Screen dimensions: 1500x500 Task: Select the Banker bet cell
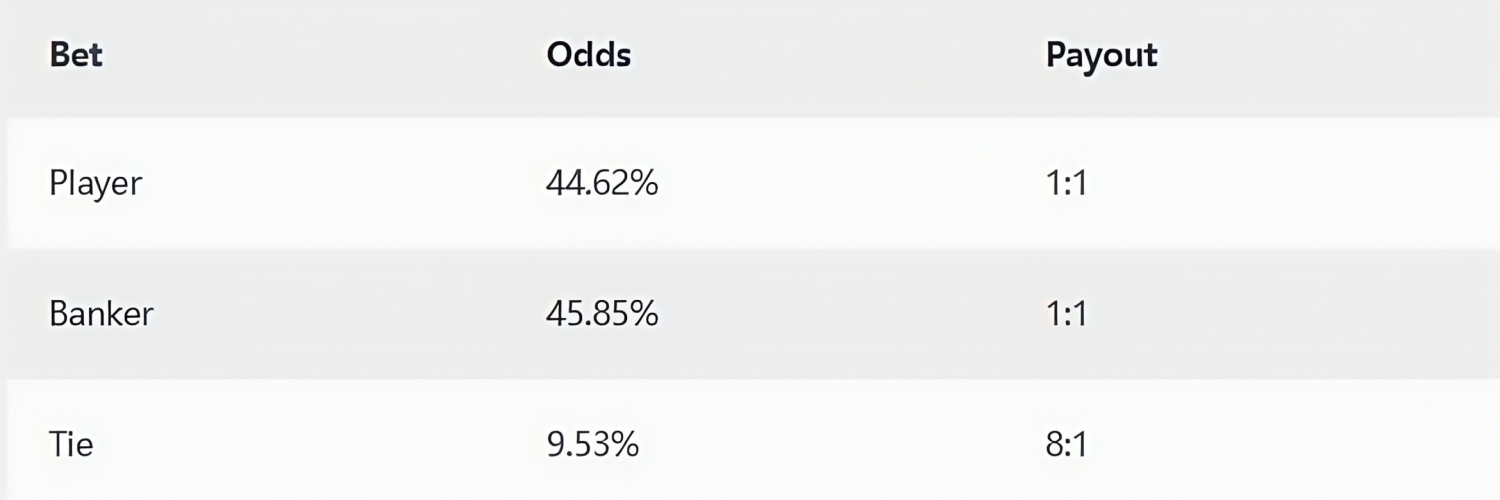pyautogui.click(x=101, y=314)
